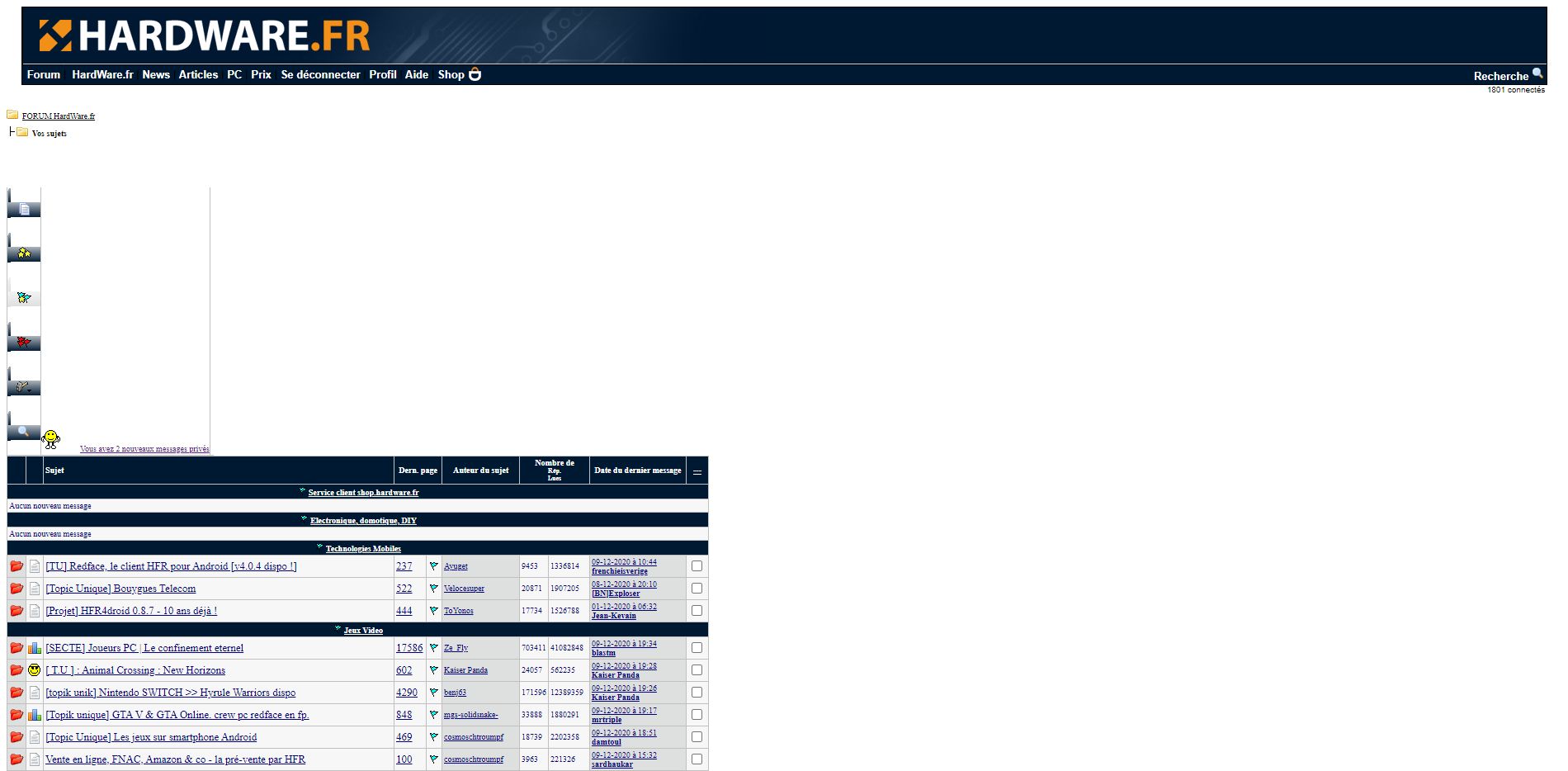Click the magnifier icon next to Recherche

tap(1537, 73)
